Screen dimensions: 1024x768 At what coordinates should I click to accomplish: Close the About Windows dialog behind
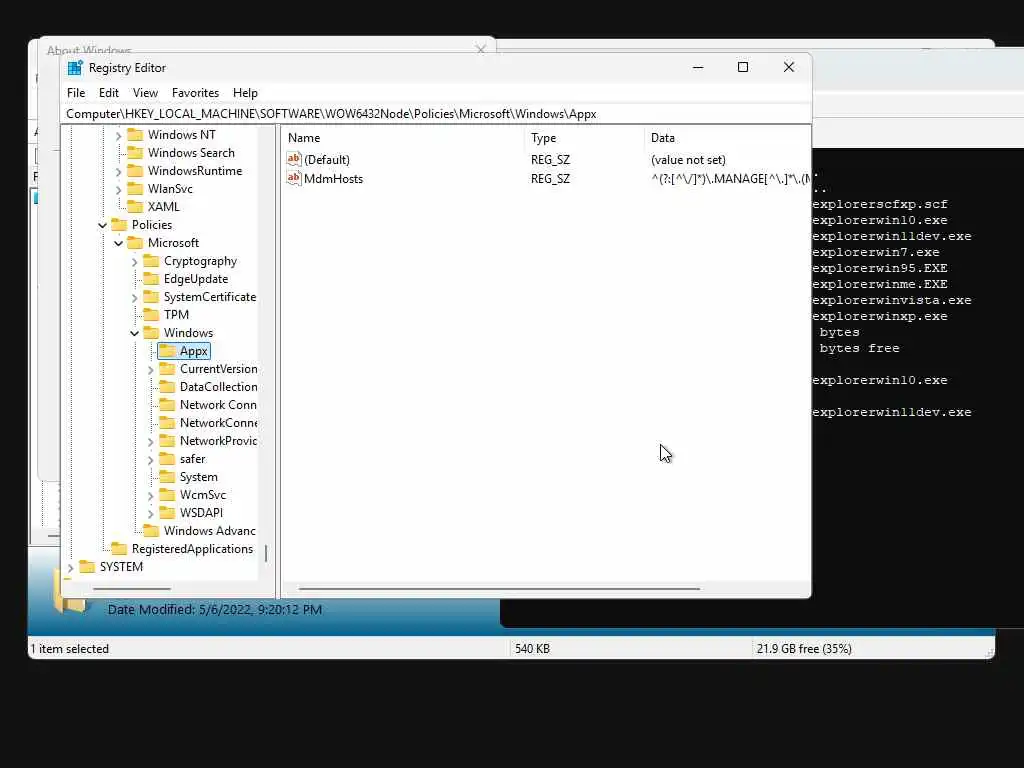pos(481,50)
